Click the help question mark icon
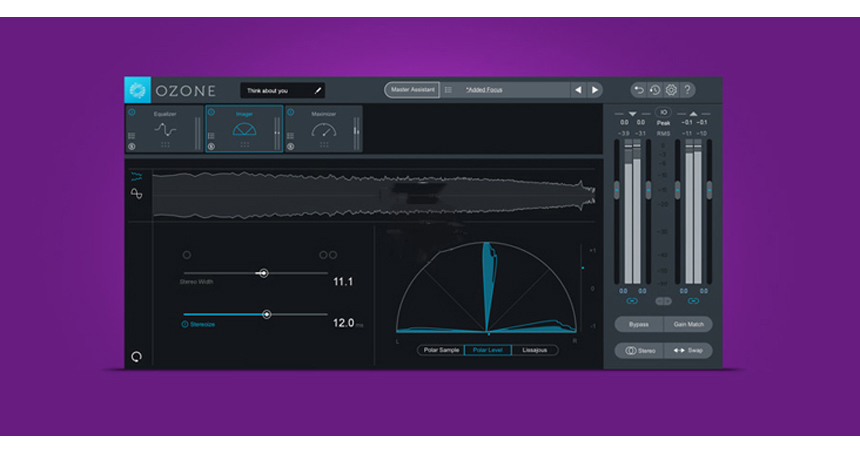This screenshot has height=451, width=860. pyautogui.click(x=687, y=90)
